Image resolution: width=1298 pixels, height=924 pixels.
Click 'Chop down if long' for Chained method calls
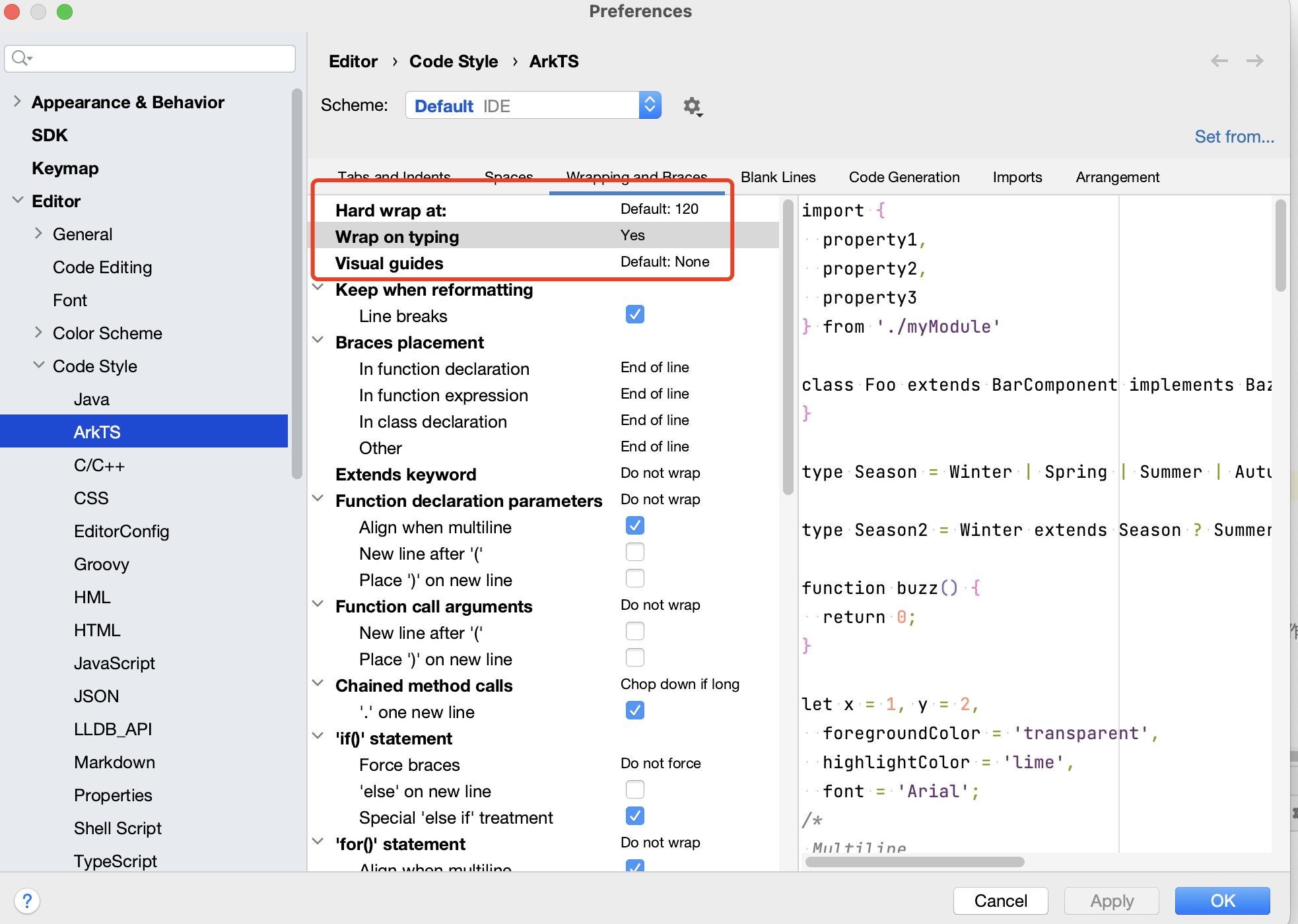pos(679,684)
